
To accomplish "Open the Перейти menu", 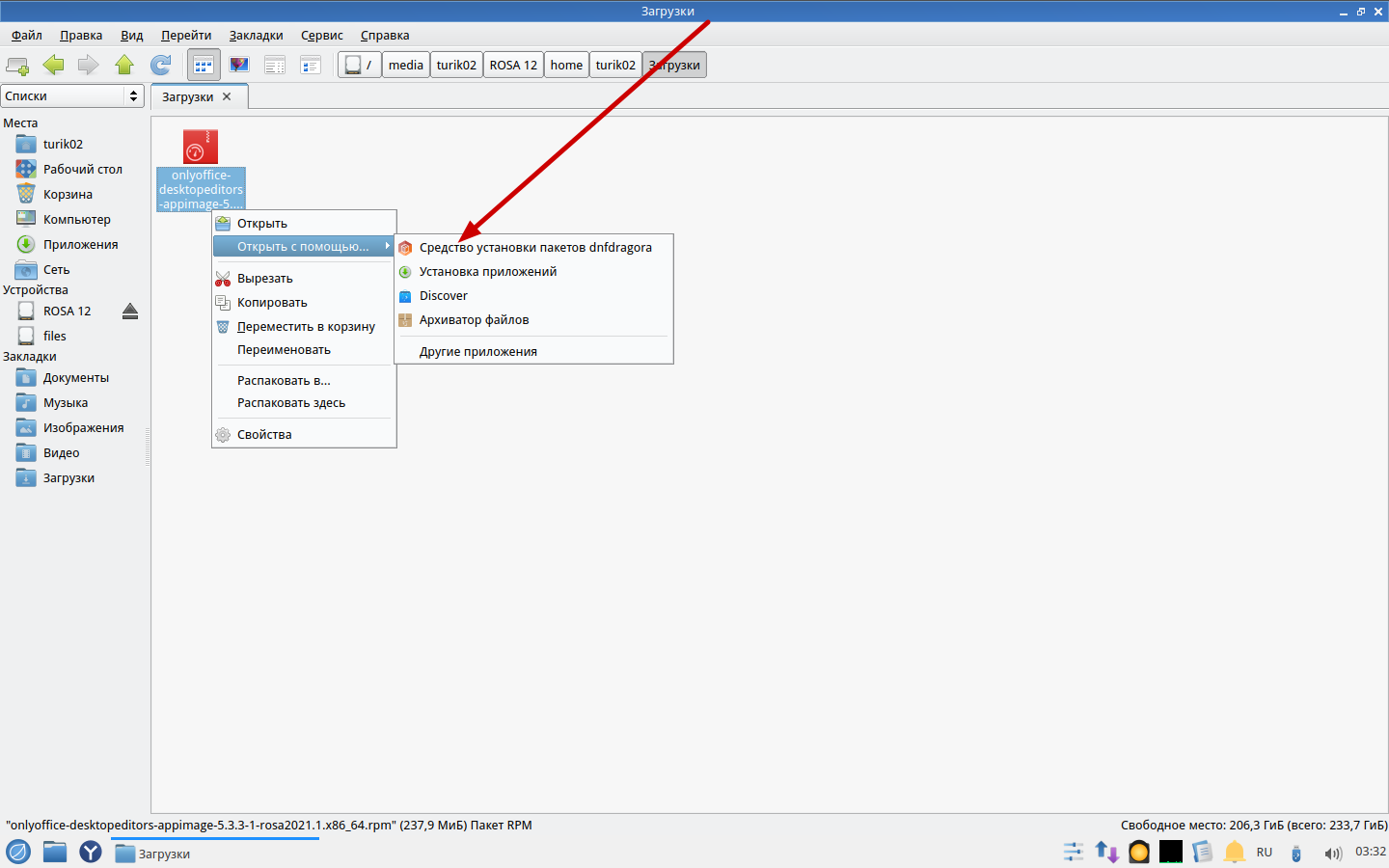I will point(186,36).
